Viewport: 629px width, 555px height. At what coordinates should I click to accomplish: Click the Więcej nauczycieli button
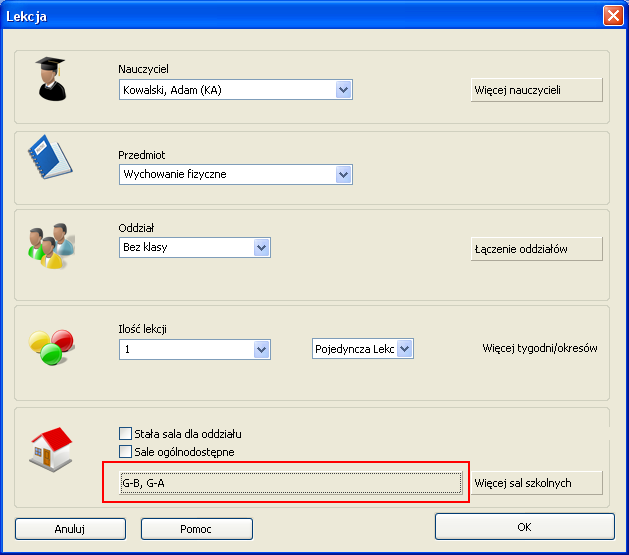click(x=536, y=90)
